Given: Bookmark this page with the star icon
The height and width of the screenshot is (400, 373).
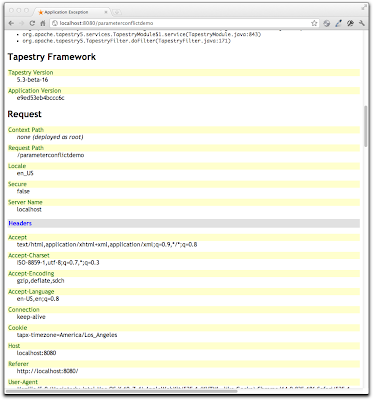Looking at the screenshot, I should coord(314,23).
